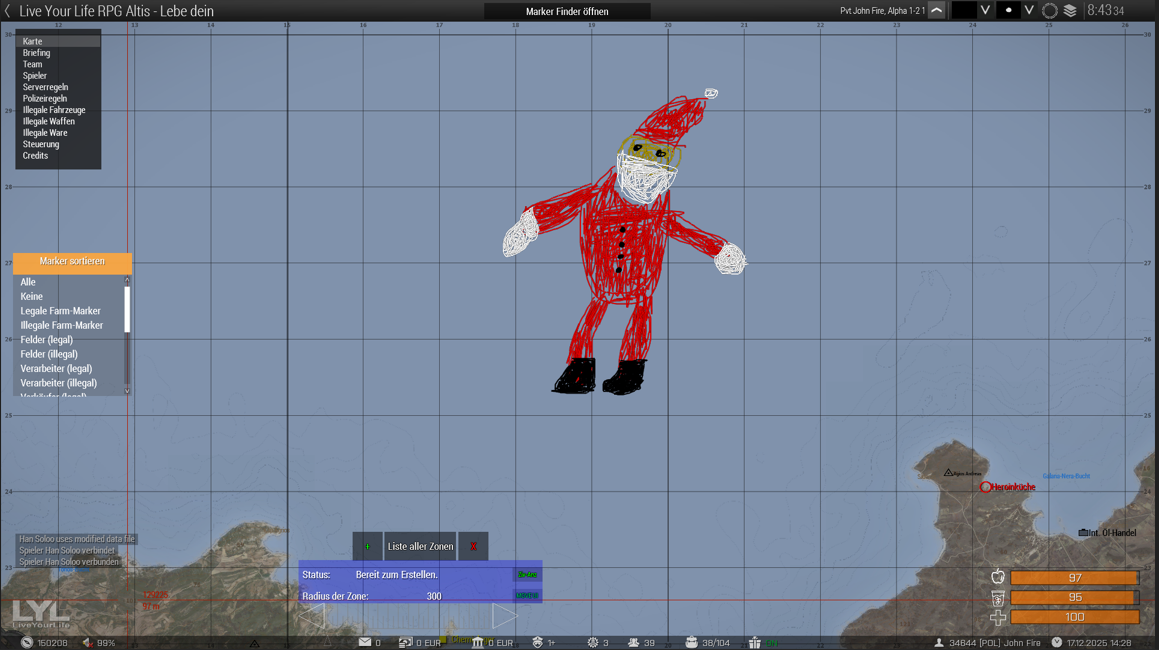Click the marker list scroll down arrow
1159x650 pixels.
click(127, 391)
